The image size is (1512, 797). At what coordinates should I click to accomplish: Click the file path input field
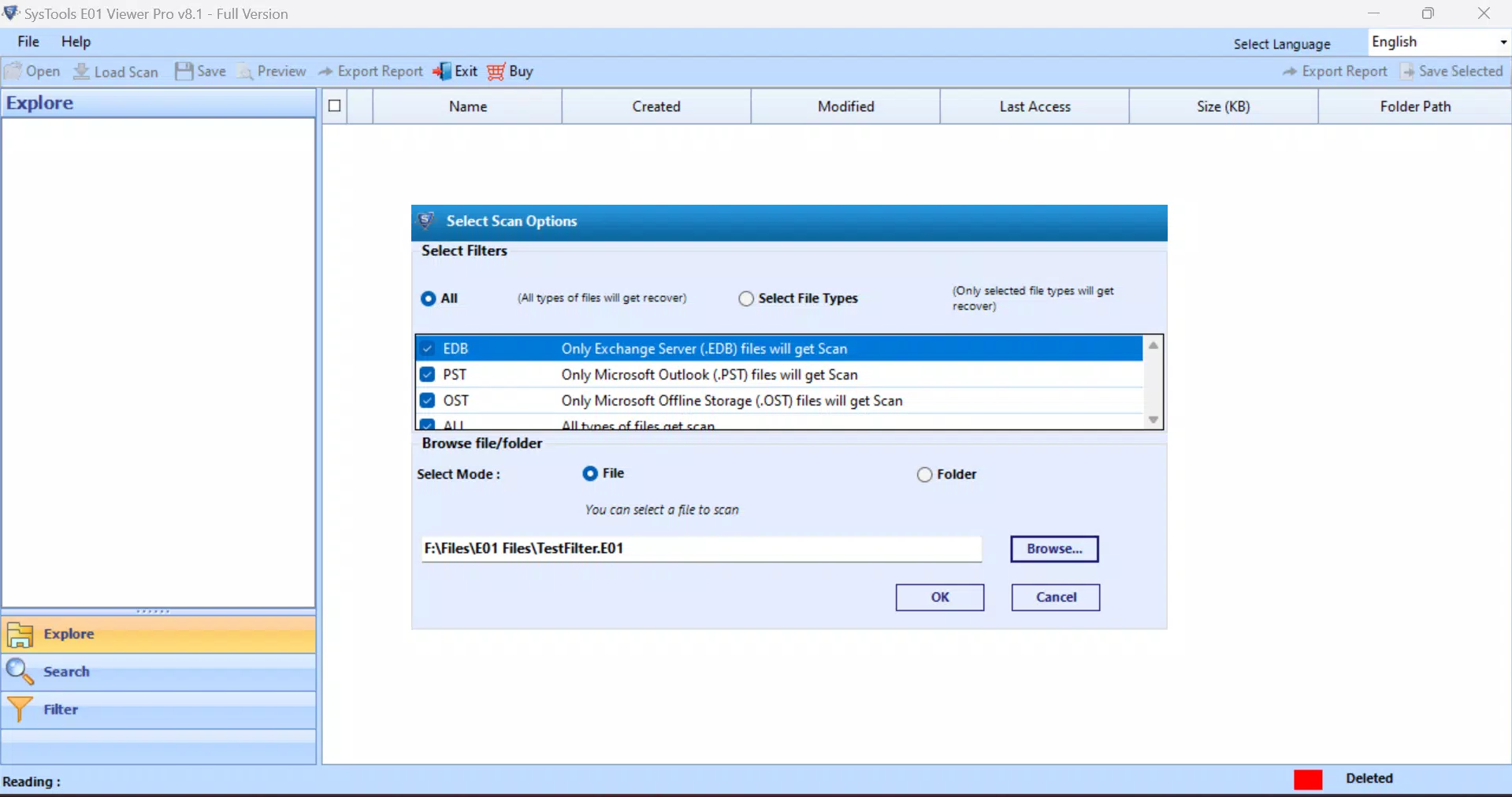[x=701, y=549]
